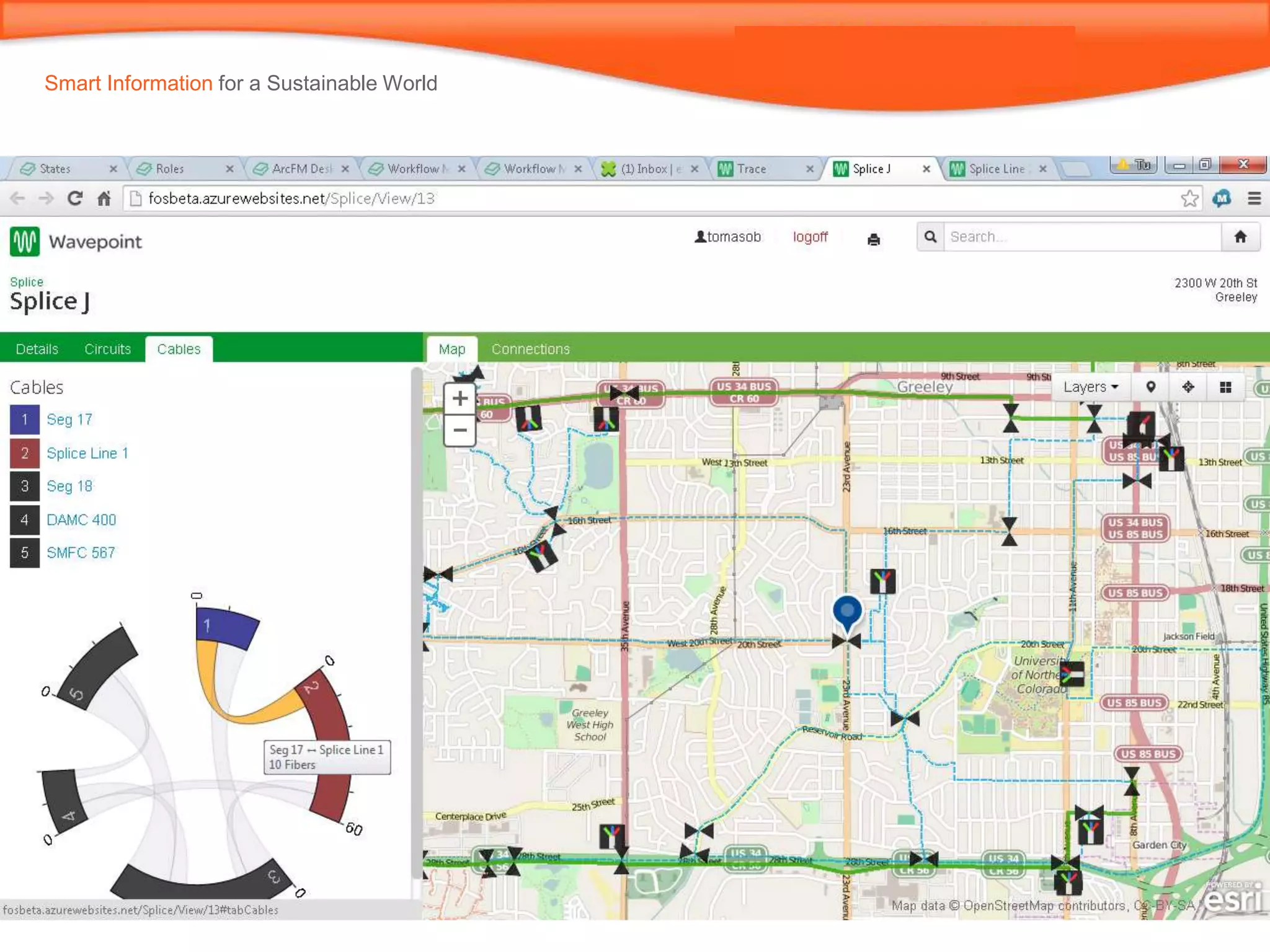Screen dimensions: 1270x952
Task: Bookmark page with the star icon
Action: (x=1189, y=199)
